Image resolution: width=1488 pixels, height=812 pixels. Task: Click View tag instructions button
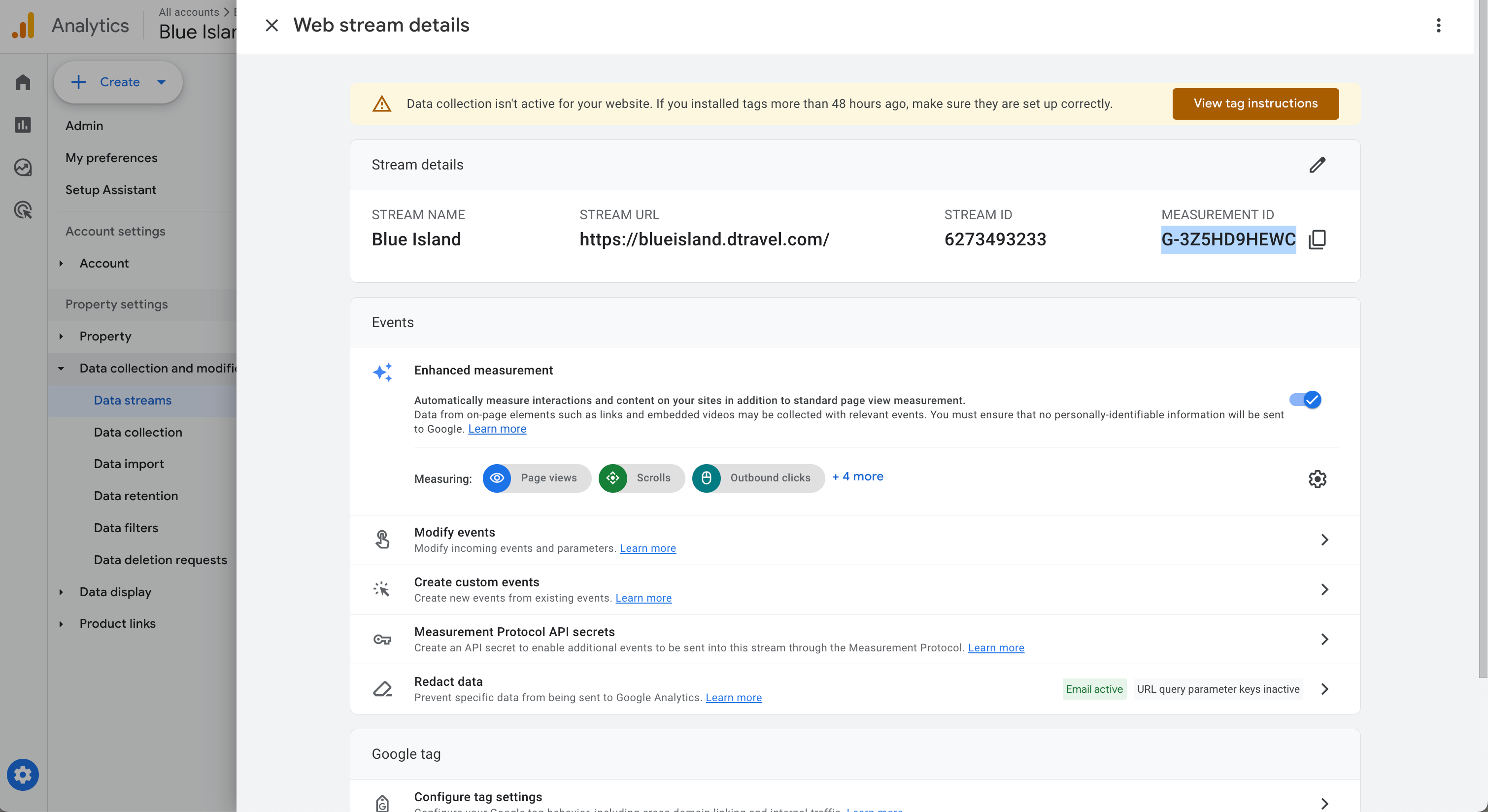1255,103
